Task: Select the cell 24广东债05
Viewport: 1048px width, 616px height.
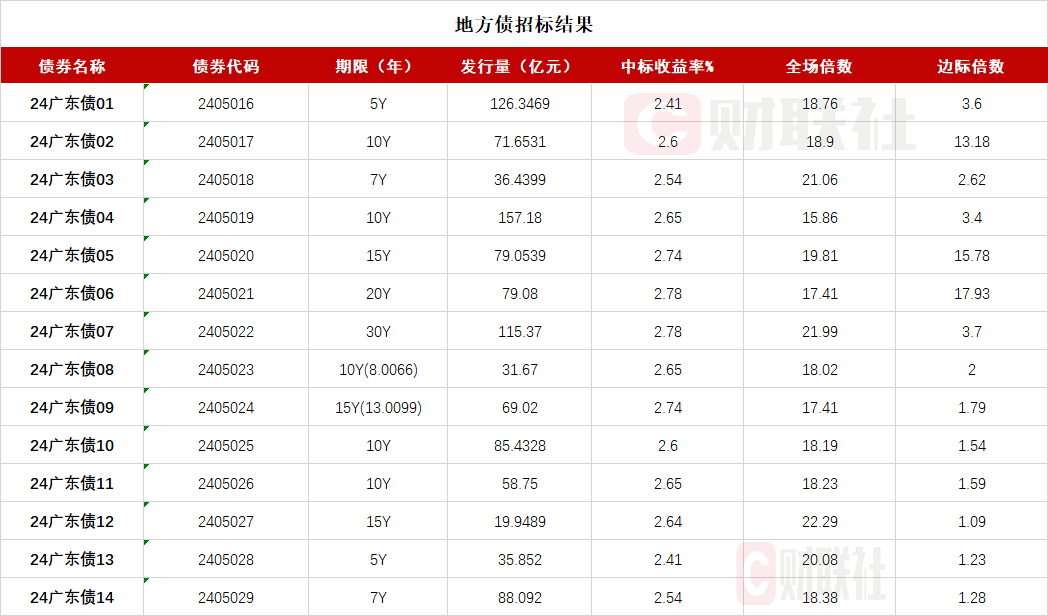Action: [72, 256]
